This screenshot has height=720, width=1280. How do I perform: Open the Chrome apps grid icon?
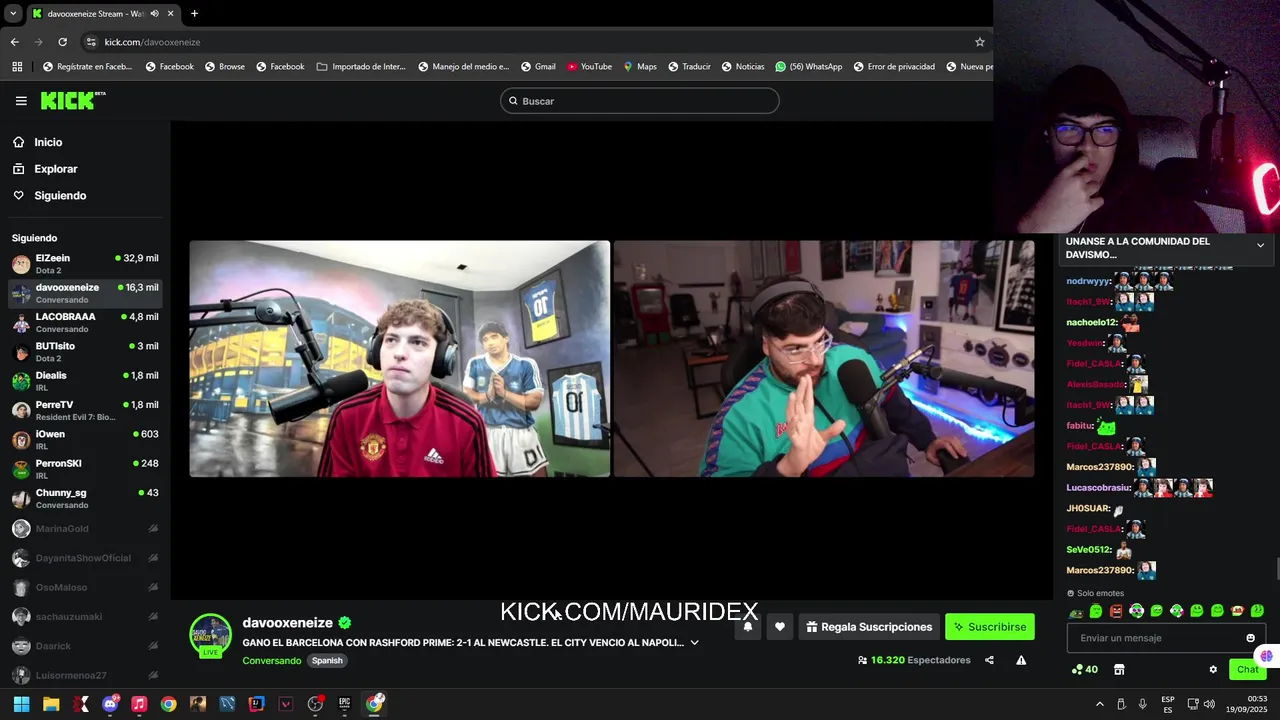click(x=17, y=67)
